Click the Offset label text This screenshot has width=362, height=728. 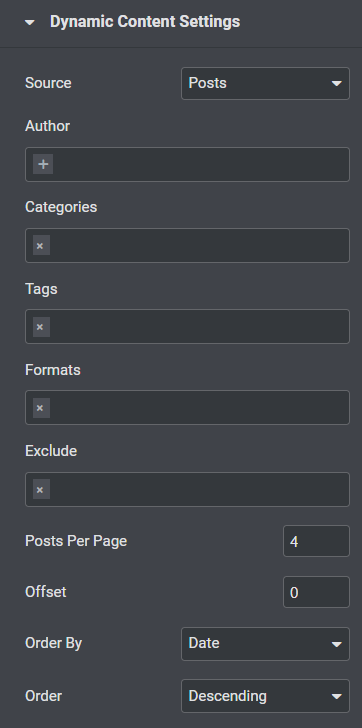[x=45, y=592]
